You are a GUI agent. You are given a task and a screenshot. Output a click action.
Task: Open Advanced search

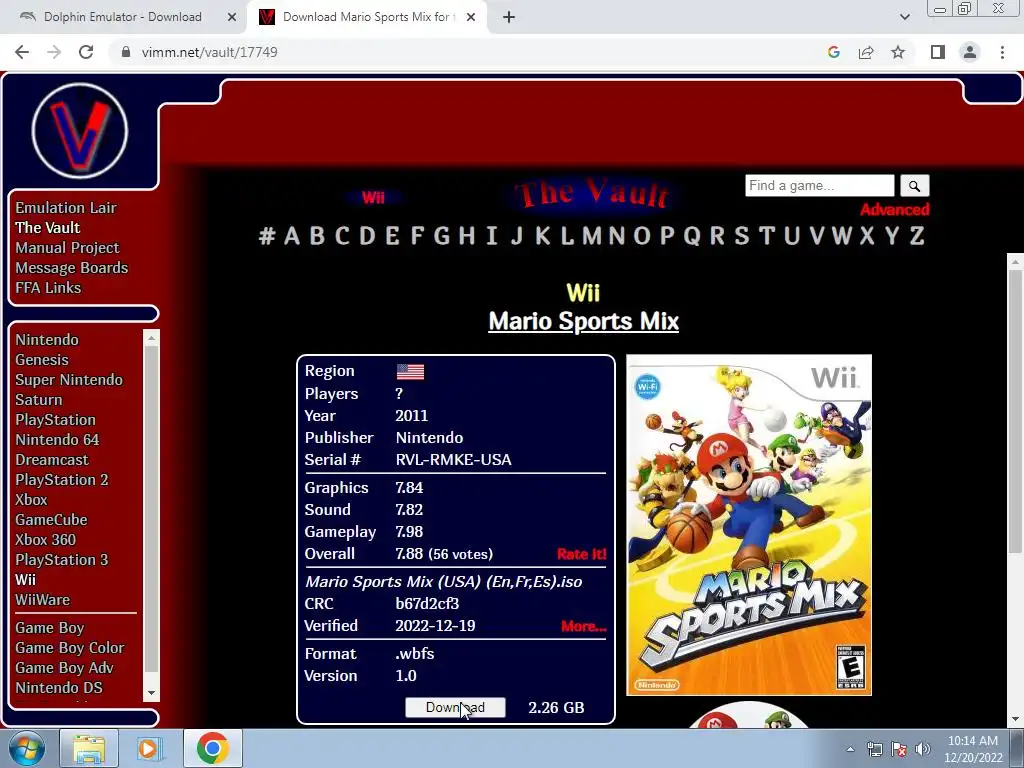click(x=895, y=210)
